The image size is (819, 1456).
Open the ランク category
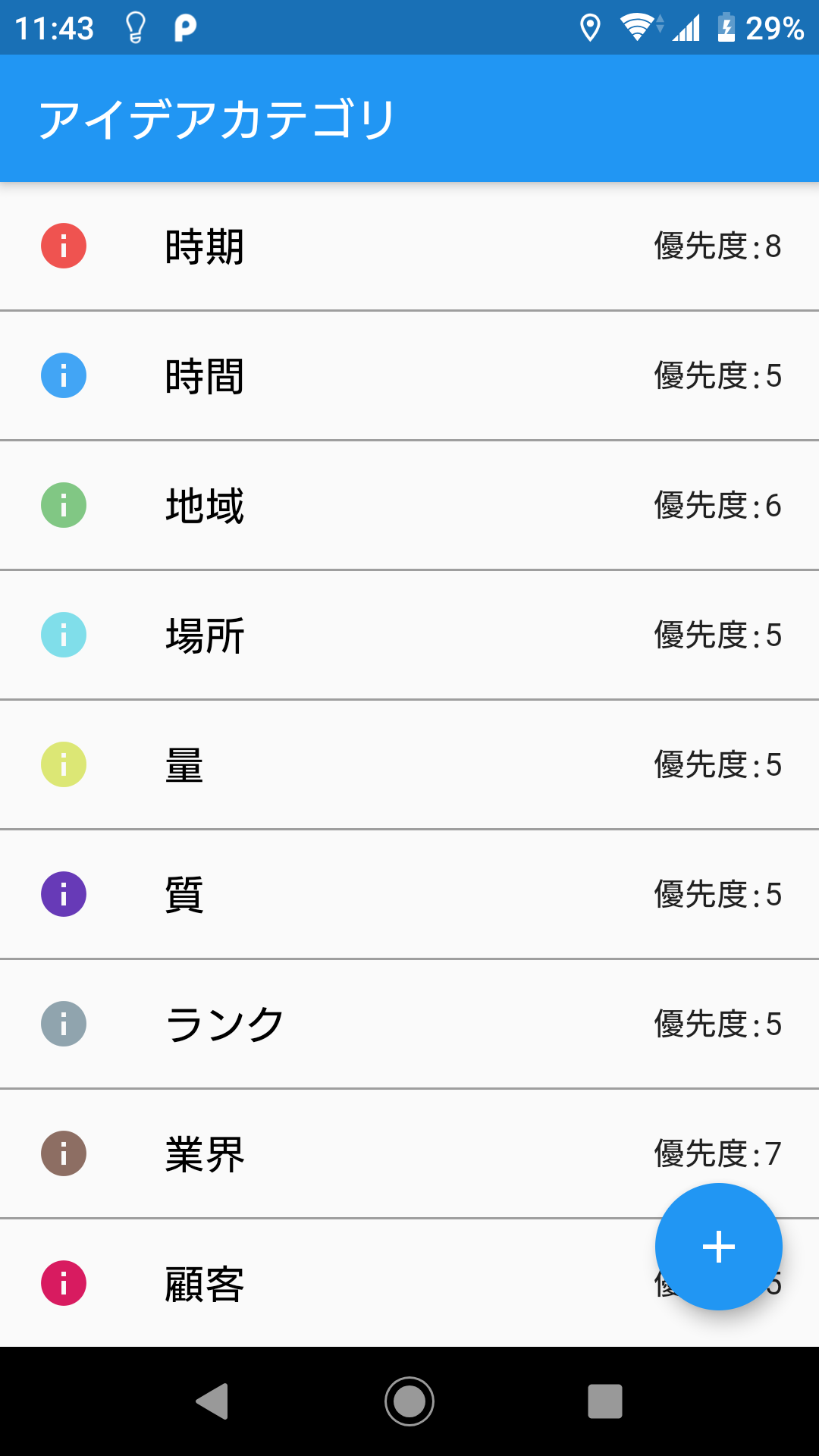coord(224,1025)
